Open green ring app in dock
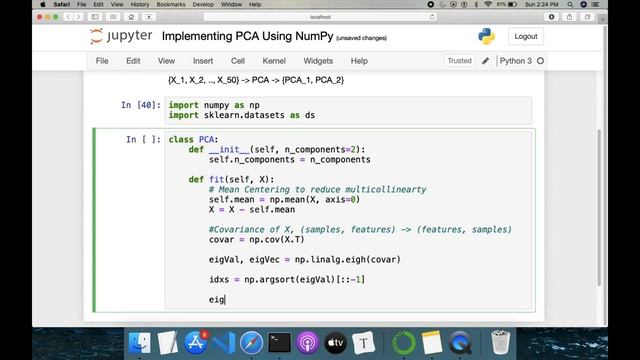 click(x=404, y=342)
